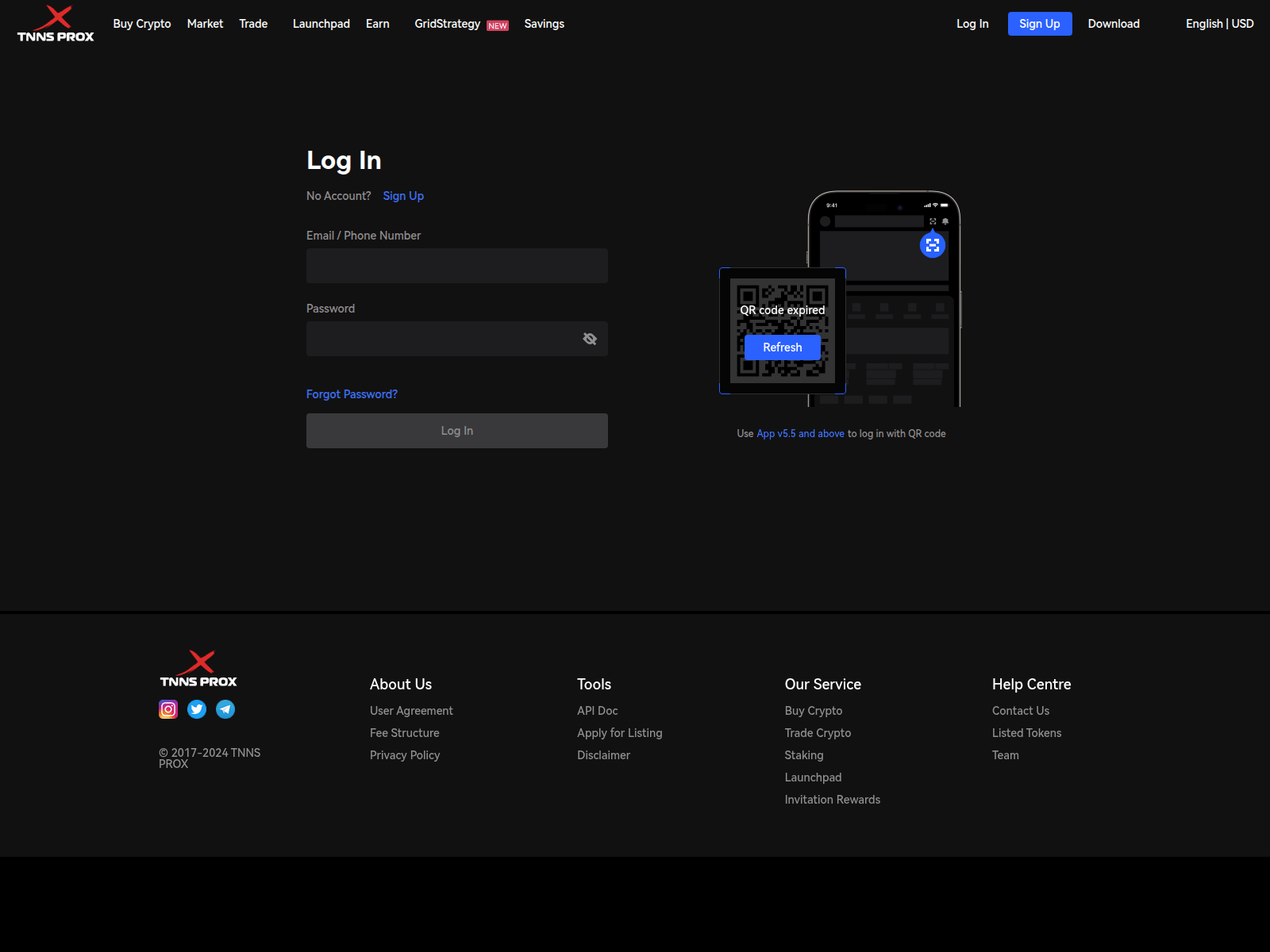Open Staking footer link

pyautogui.click(x=804, y=755)
